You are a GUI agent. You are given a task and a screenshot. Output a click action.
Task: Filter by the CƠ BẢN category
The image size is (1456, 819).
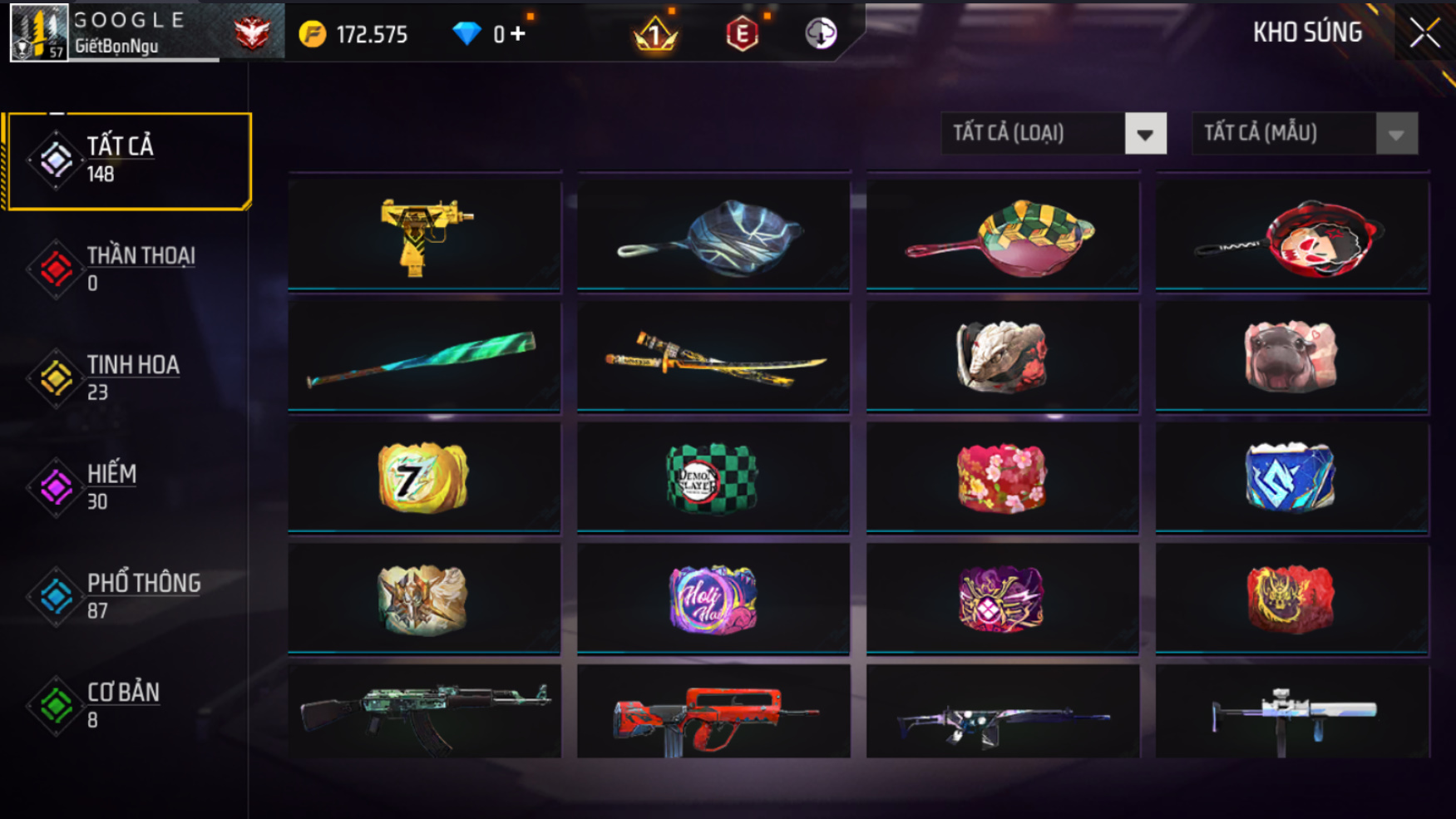[x=126, y=706]
